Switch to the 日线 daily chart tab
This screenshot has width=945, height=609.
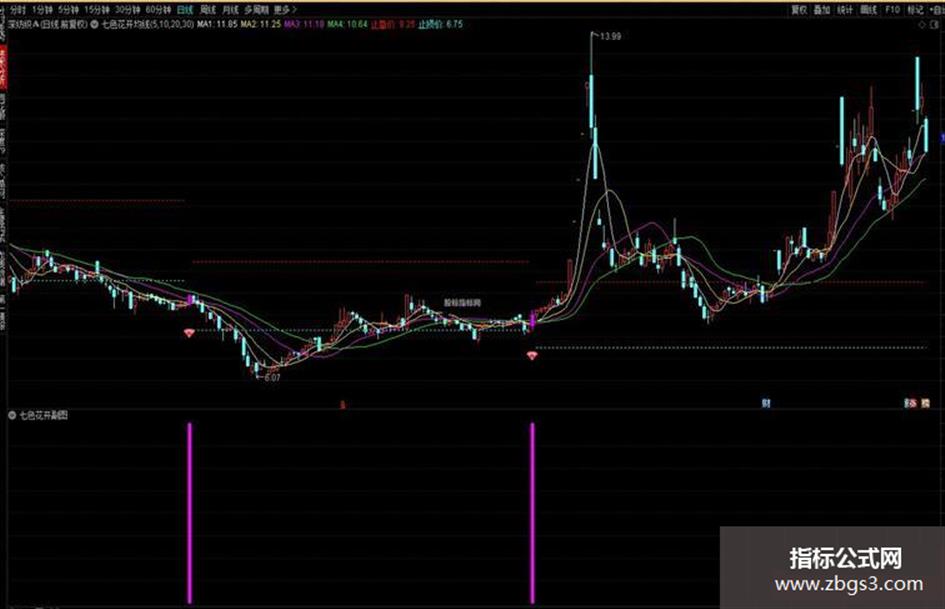pos(184,10)
